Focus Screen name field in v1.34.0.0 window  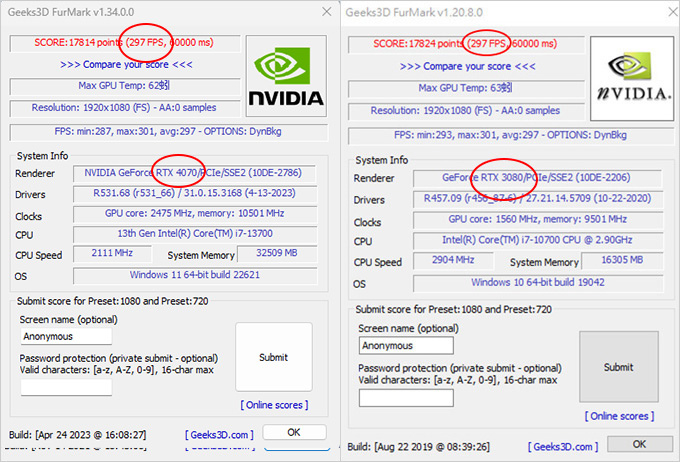(66, 336)
